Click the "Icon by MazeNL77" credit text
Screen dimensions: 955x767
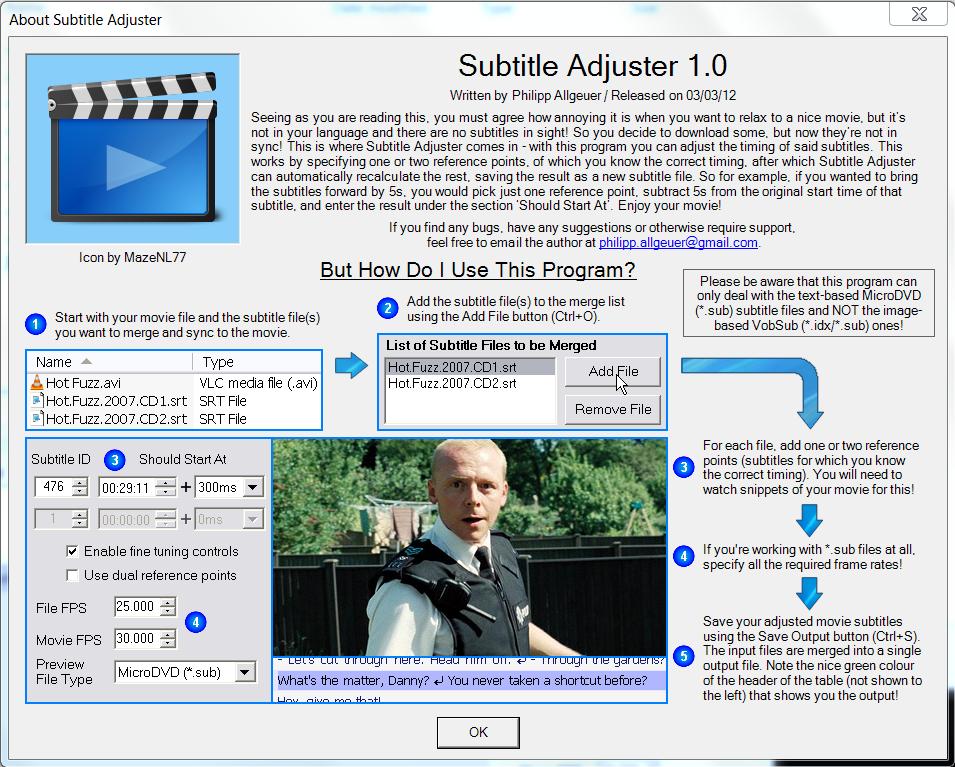pyautogui.click(x=132, y=257)
